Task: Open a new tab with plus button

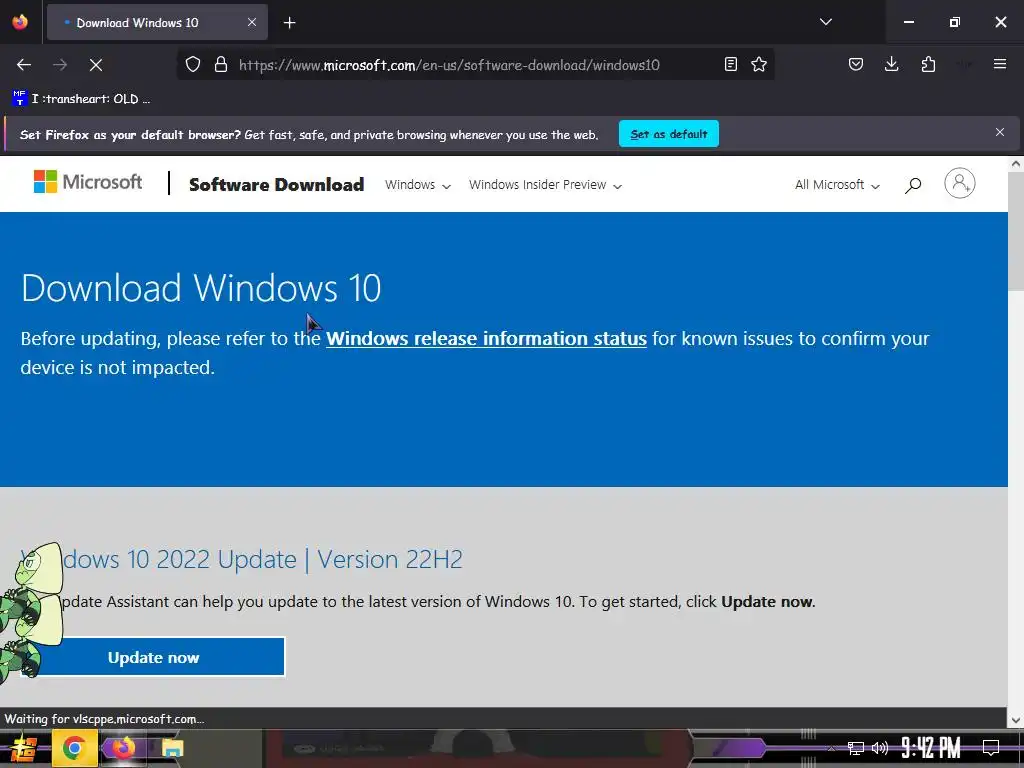Action: pos(289,23)
